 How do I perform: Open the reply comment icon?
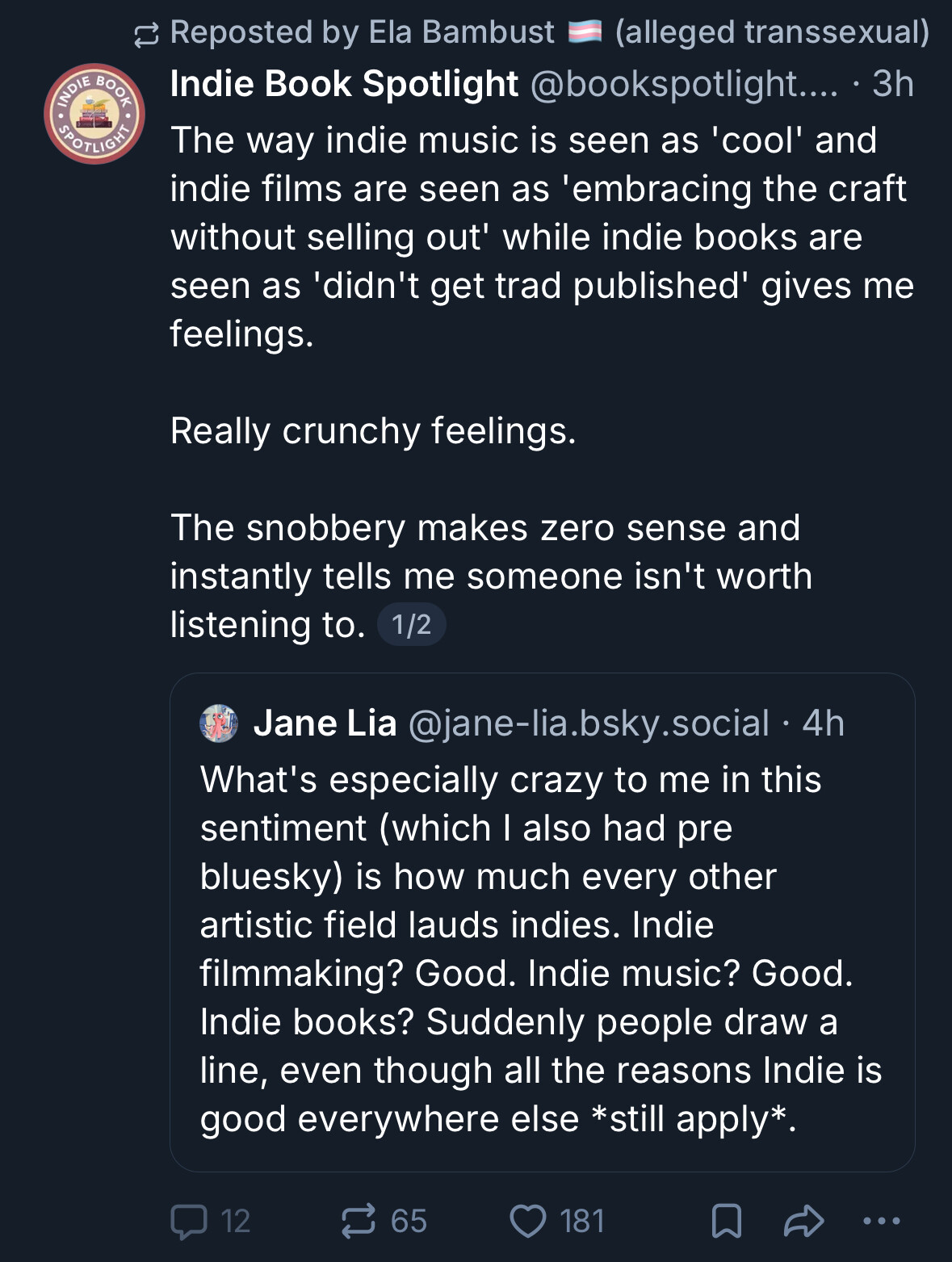click(x=189, y=1221)
